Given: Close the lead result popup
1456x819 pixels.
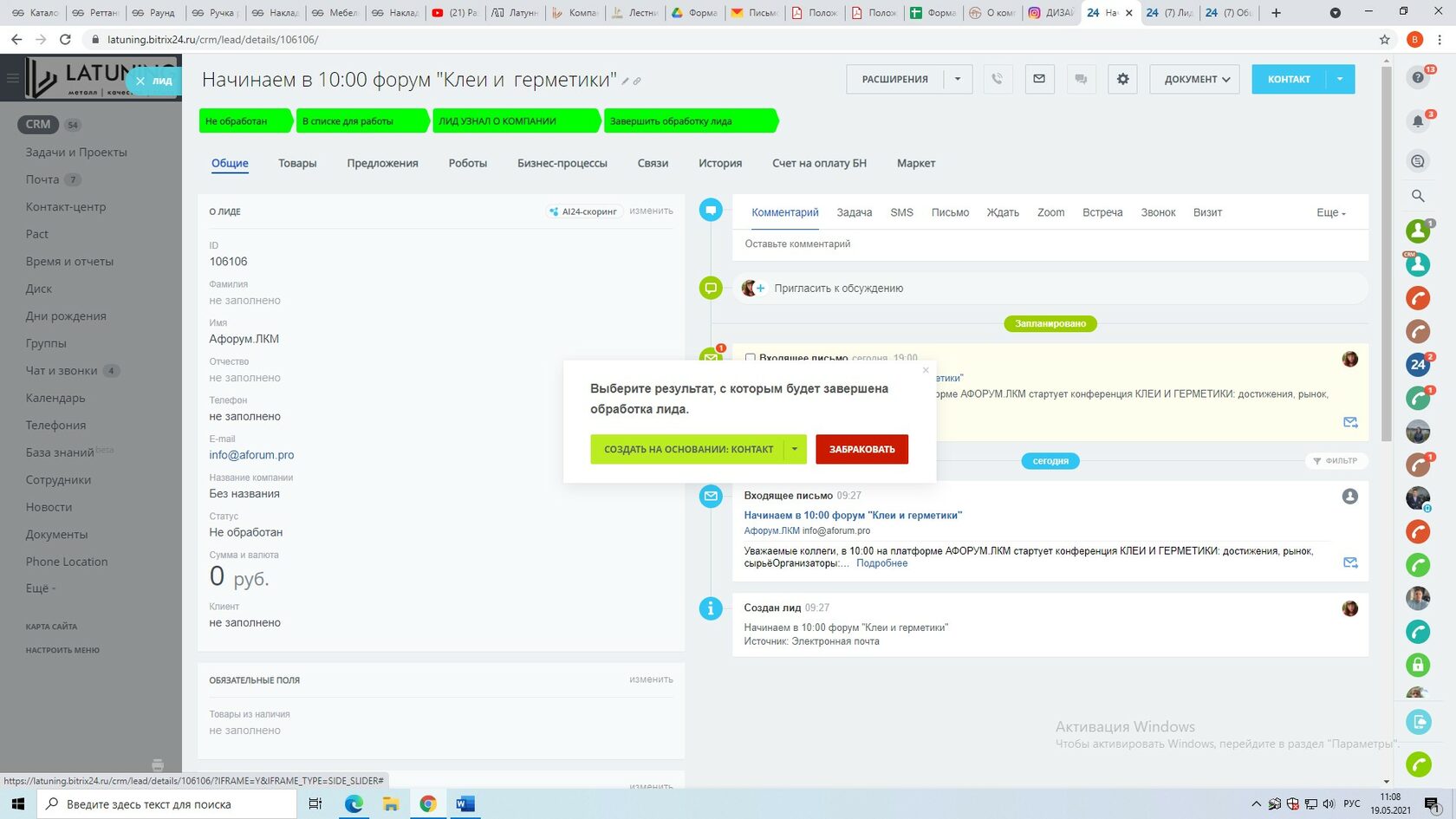Looking at the screenshot, I should coord(926,370).
